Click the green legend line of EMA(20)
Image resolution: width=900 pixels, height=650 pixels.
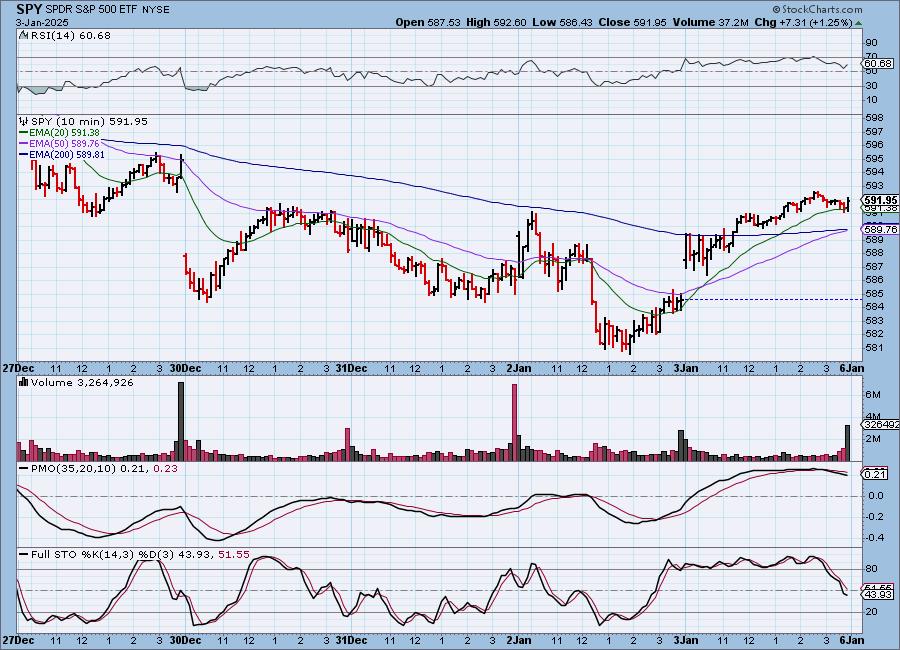tap(24, 133)
